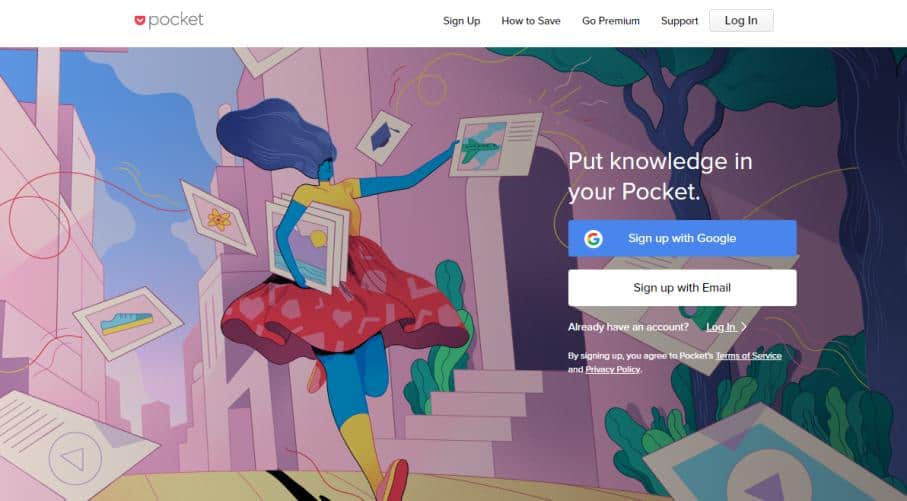Go to the Go Premium page

[611, 21]
